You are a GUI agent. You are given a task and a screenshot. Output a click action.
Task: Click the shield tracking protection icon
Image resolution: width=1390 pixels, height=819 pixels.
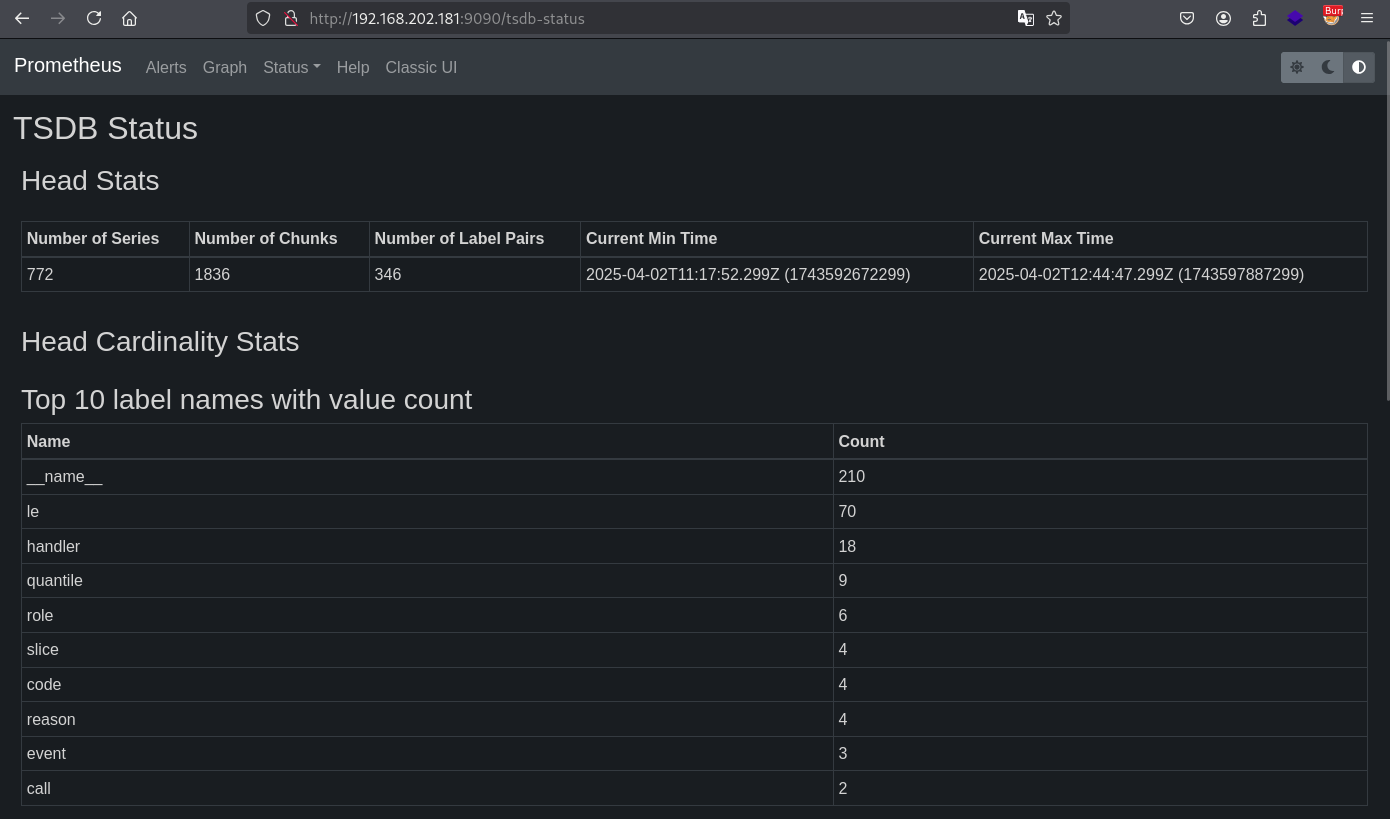263,18
